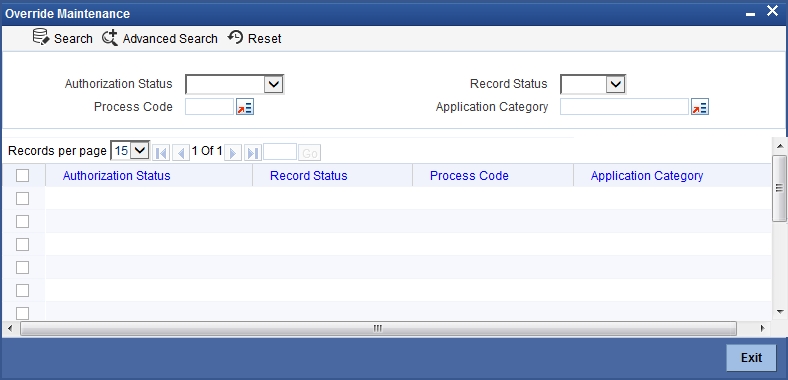
Task: Check the fifth result row checkbox
Action: coord(23,291)
